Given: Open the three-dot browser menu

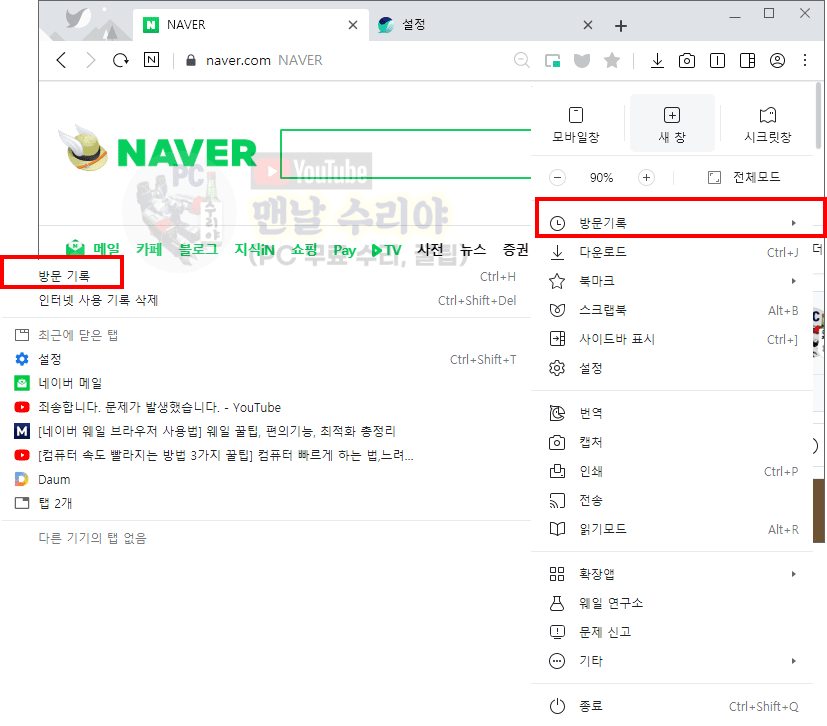Looking at the screenshot, I should [x=805, y=60].
